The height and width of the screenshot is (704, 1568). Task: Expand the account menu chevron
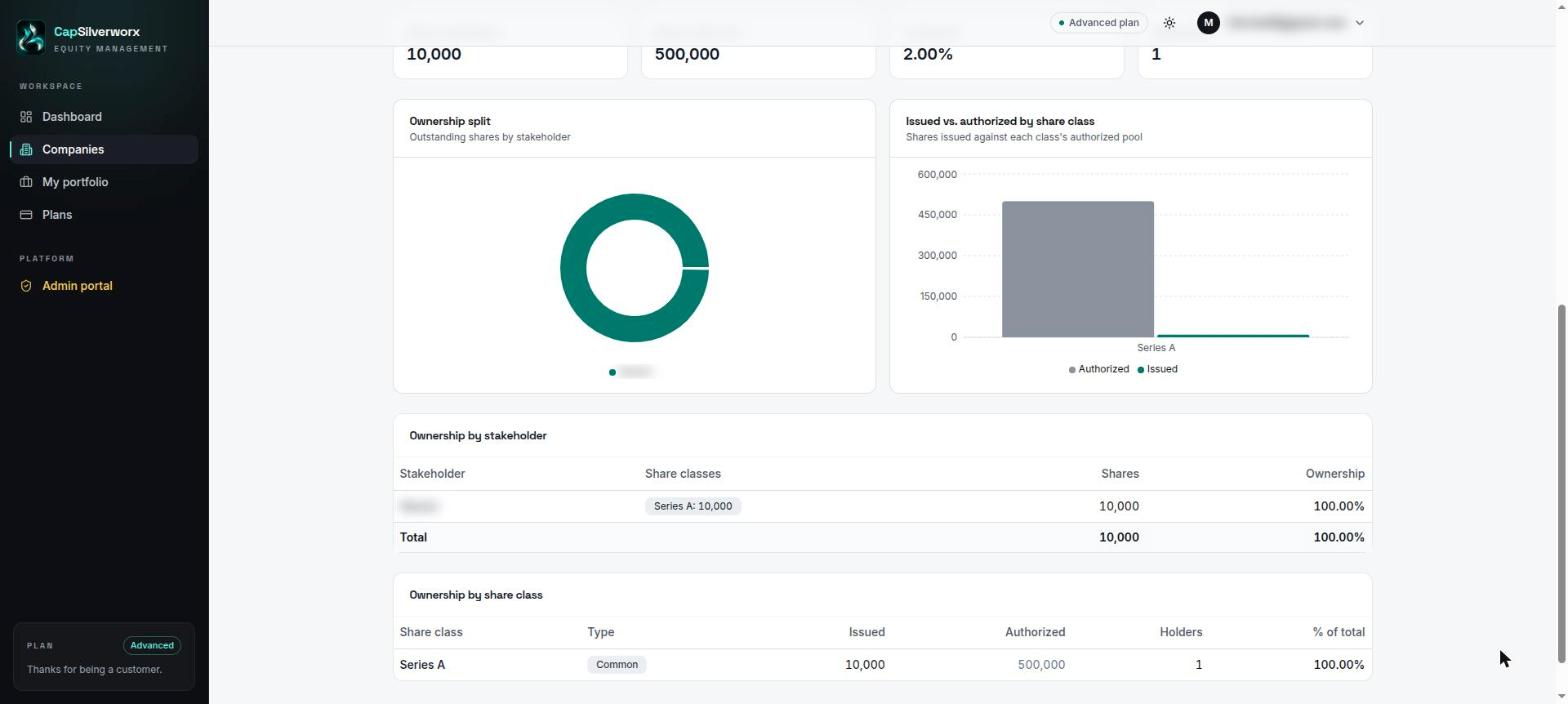pyautogui.click(x=1359, y=23)
